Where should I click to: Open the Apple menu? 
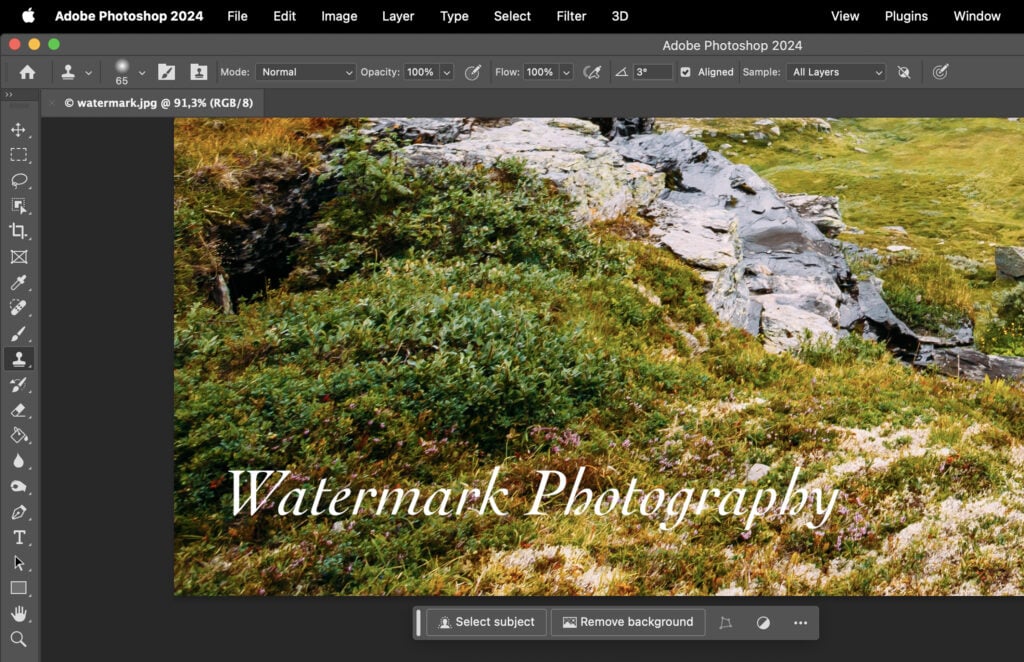[x=28, y=16]
